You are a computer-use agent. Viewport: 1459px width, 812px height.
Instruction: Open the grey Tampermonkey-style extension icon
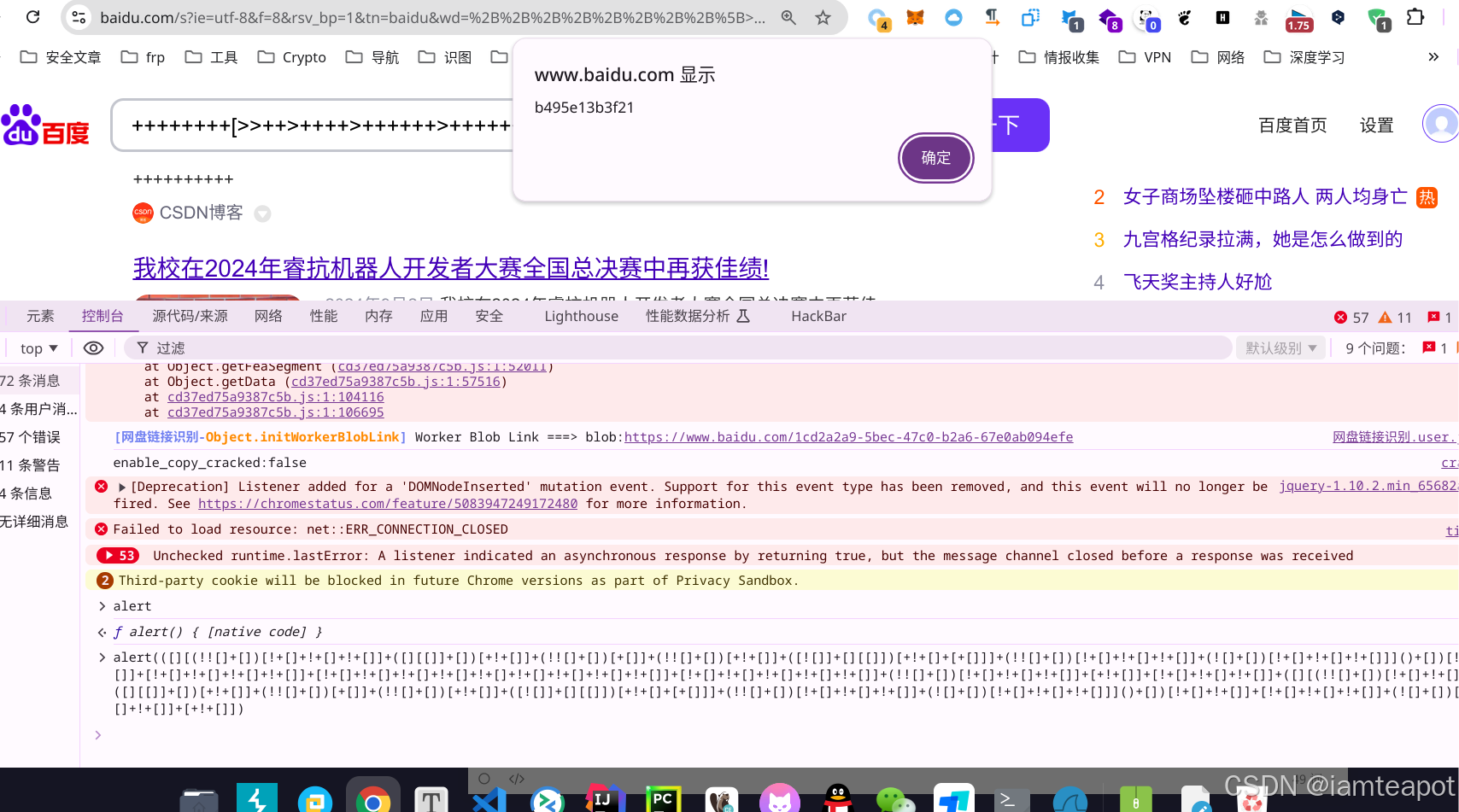click(1261, 17)
